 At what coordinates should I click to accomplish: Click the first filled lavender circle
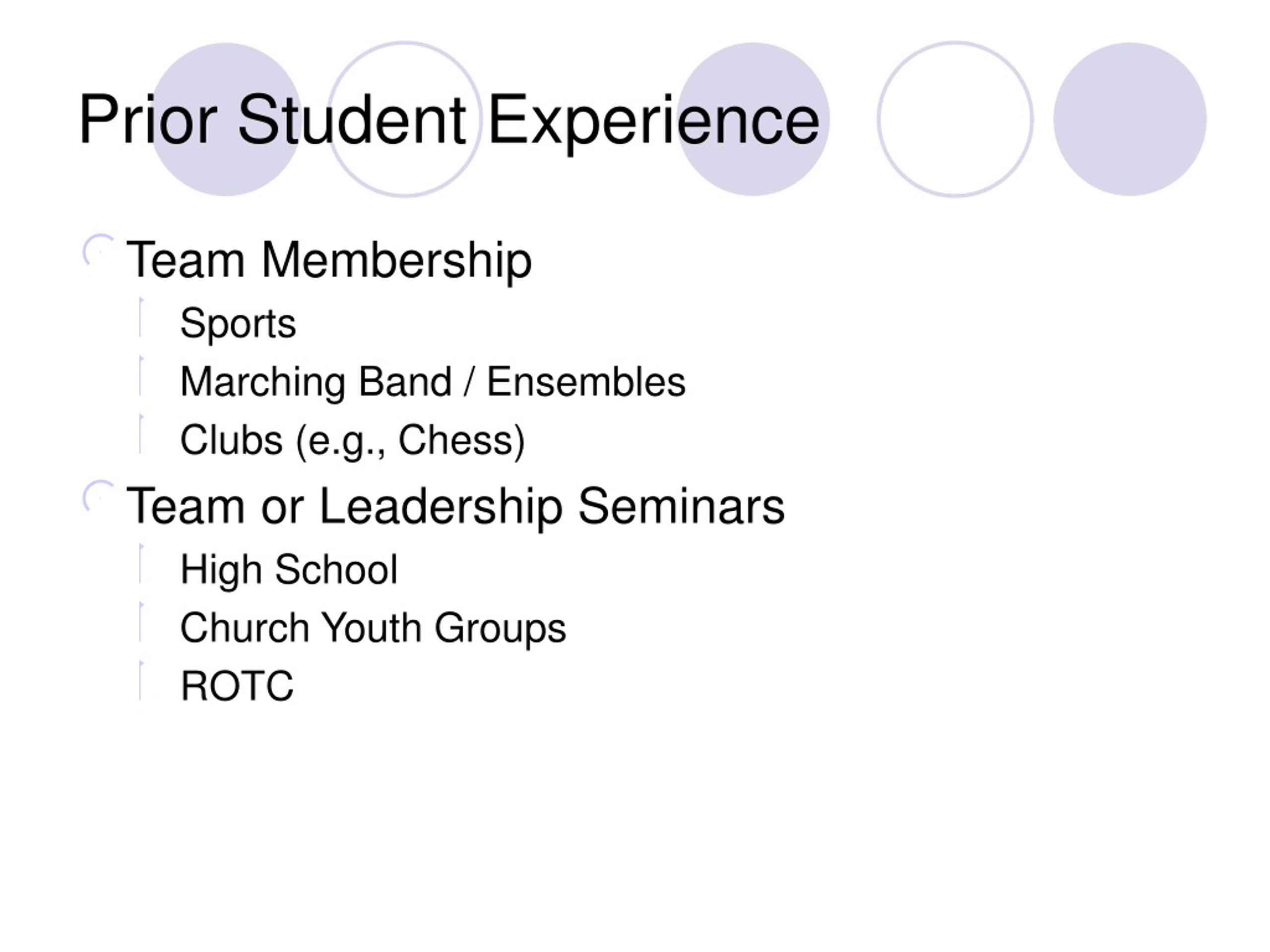click(225, 119)
